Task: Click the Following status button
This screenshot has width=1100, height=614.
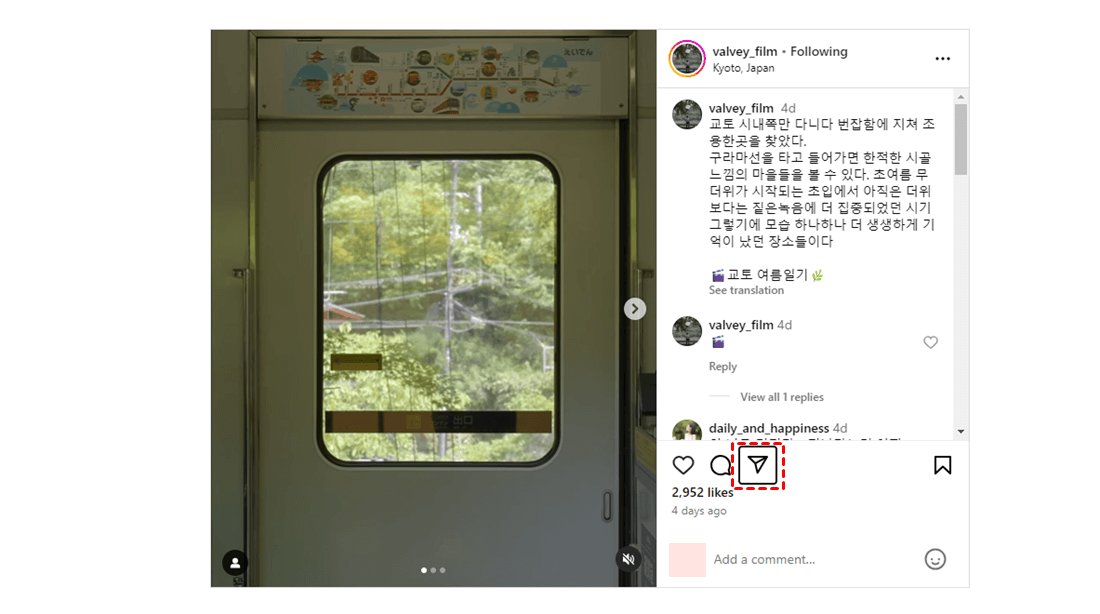Action: click(x=819, y=51)
